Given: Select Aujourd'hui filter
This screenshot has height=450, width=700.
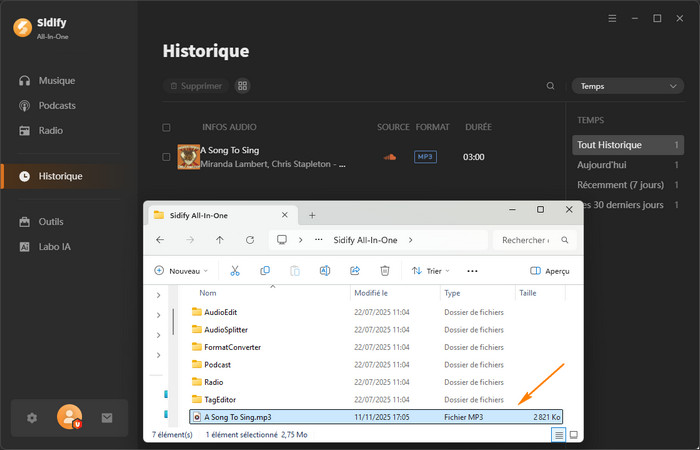Looking at the screenshot, I should [628, 165].
